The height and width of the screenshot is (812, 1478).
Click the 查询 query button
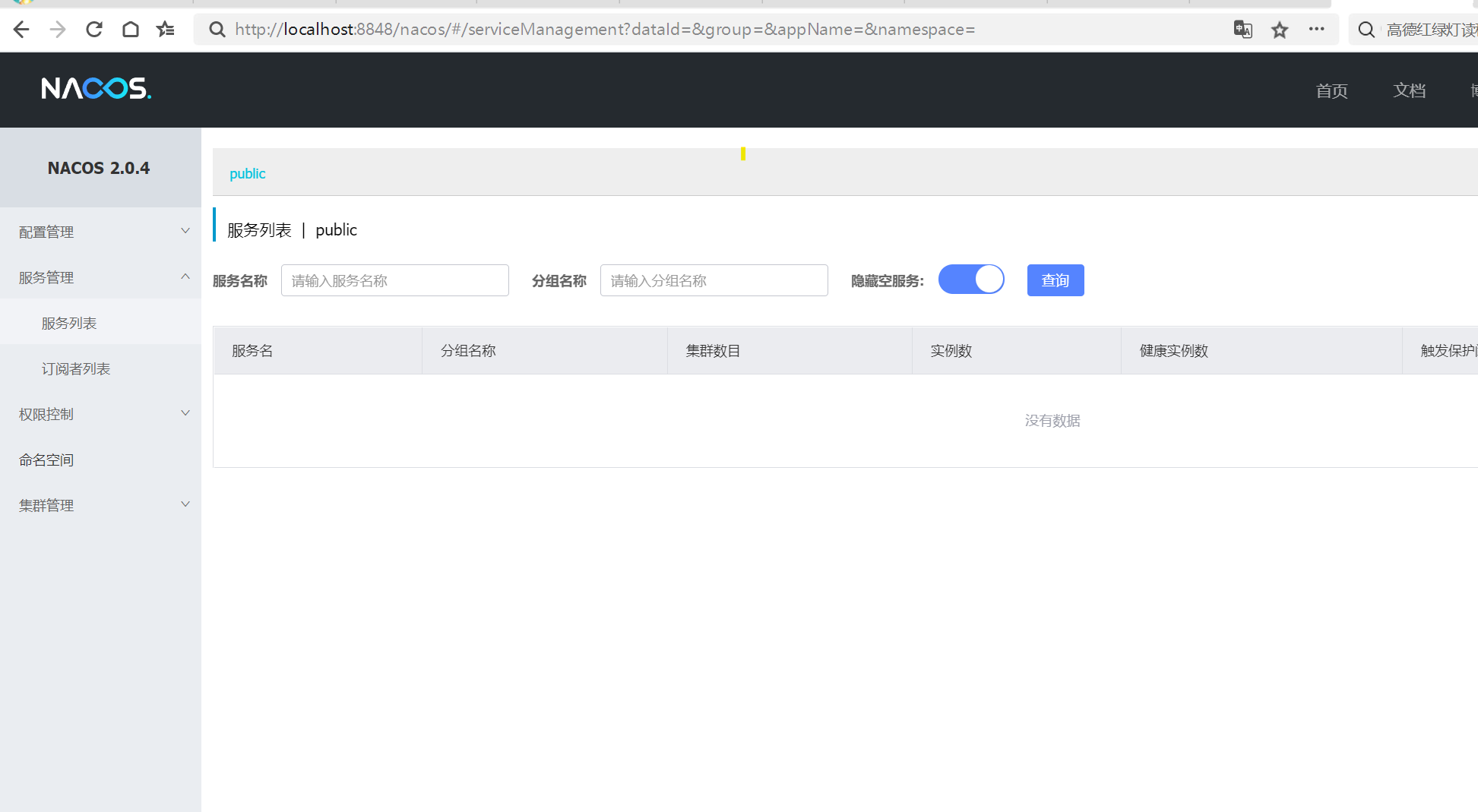[1055, 280]
